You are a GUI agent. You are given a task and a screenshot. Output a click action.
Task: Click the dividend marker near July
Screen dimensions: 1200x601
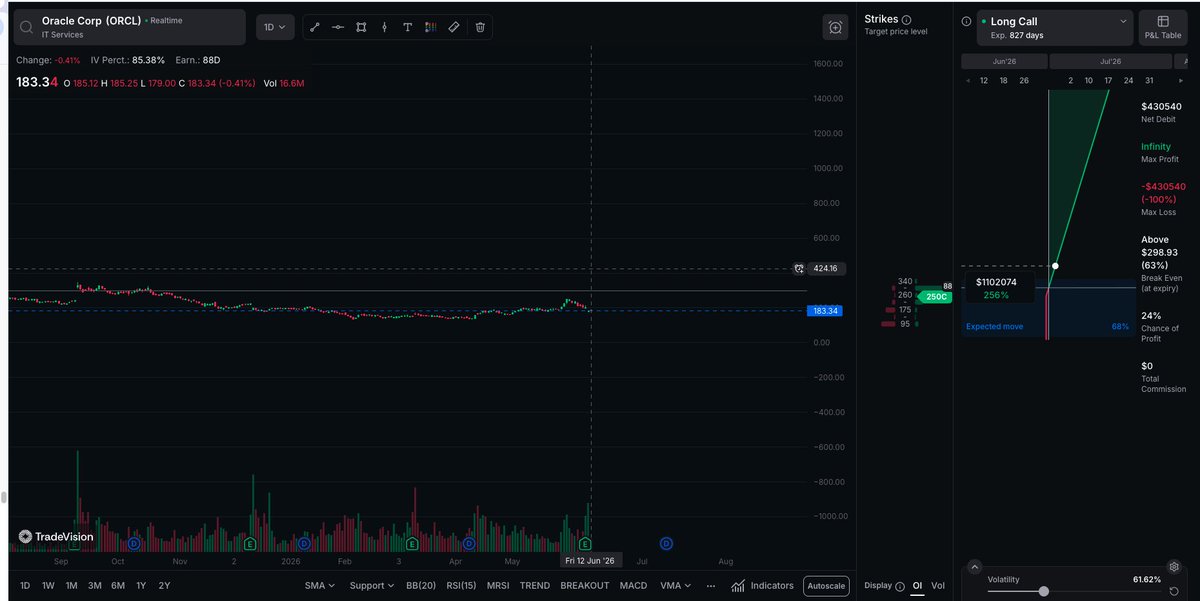pyautogui.click(x=665, y=543)
